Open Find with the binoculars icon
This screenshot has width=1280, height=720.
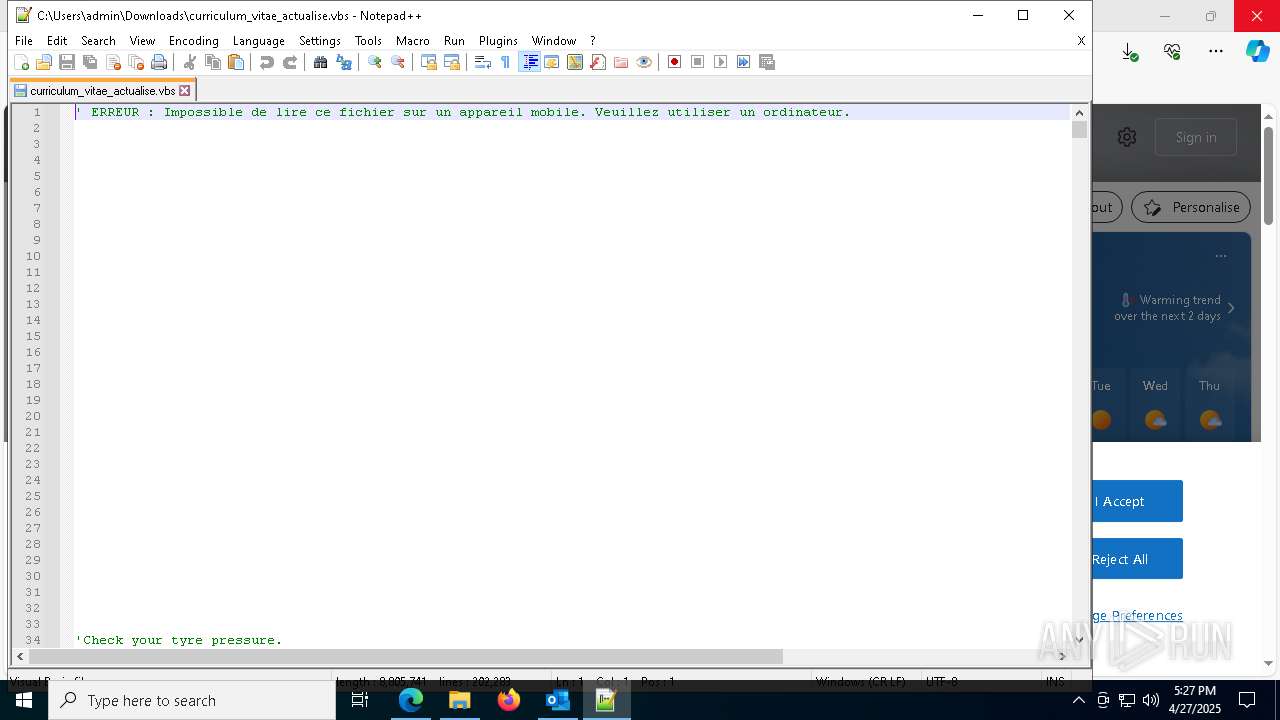coord(321,62)
